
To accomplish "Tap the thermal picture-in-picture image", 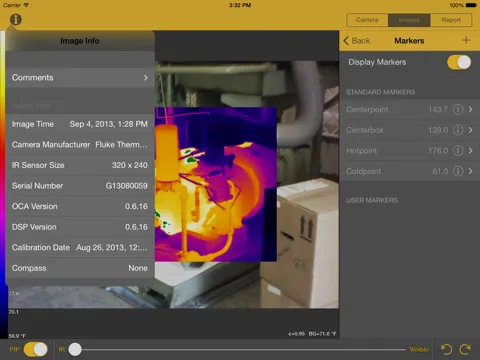I will coord(216,184).
